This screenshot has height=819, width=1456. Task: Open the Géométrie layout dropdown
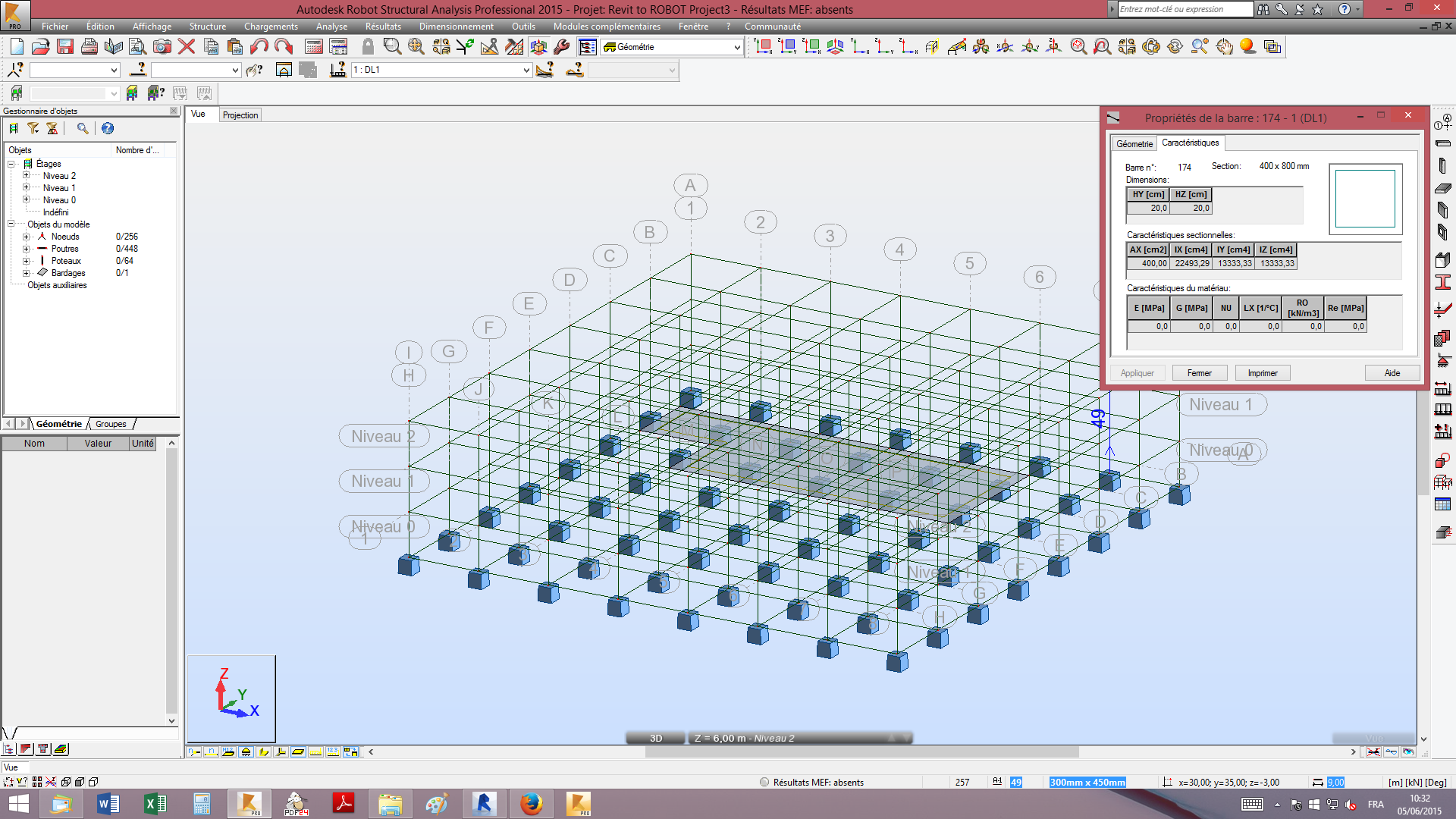[736, 47]
